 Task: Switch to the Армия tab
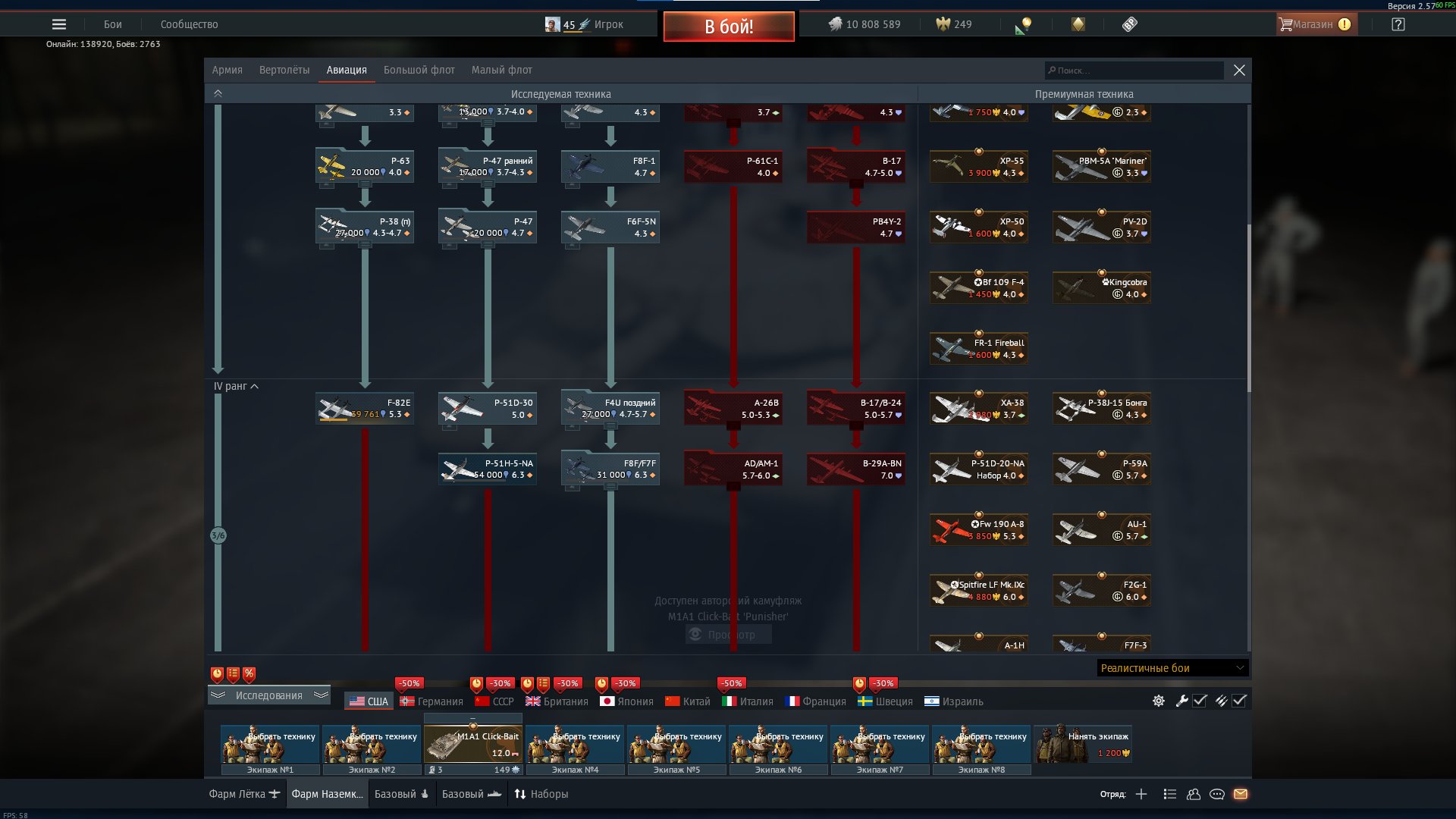click(x=227, y=70)
